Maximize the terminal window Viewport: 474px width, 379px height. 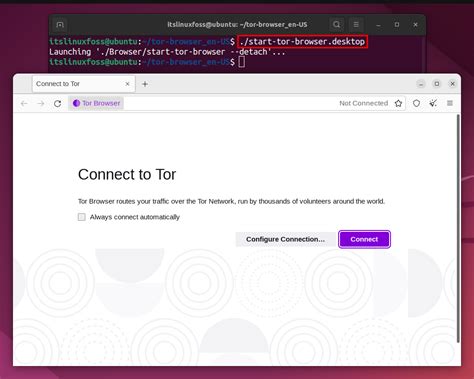[397, 25]
